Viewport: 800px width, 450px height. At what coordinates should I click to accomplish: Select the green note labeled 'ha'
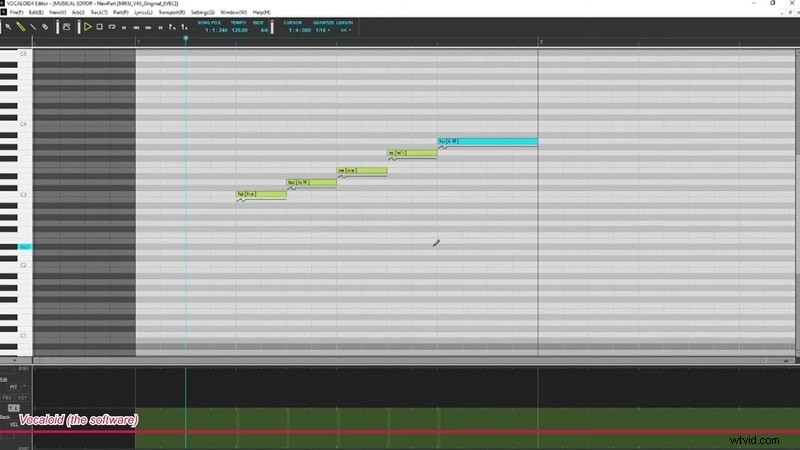coord(261,194)
